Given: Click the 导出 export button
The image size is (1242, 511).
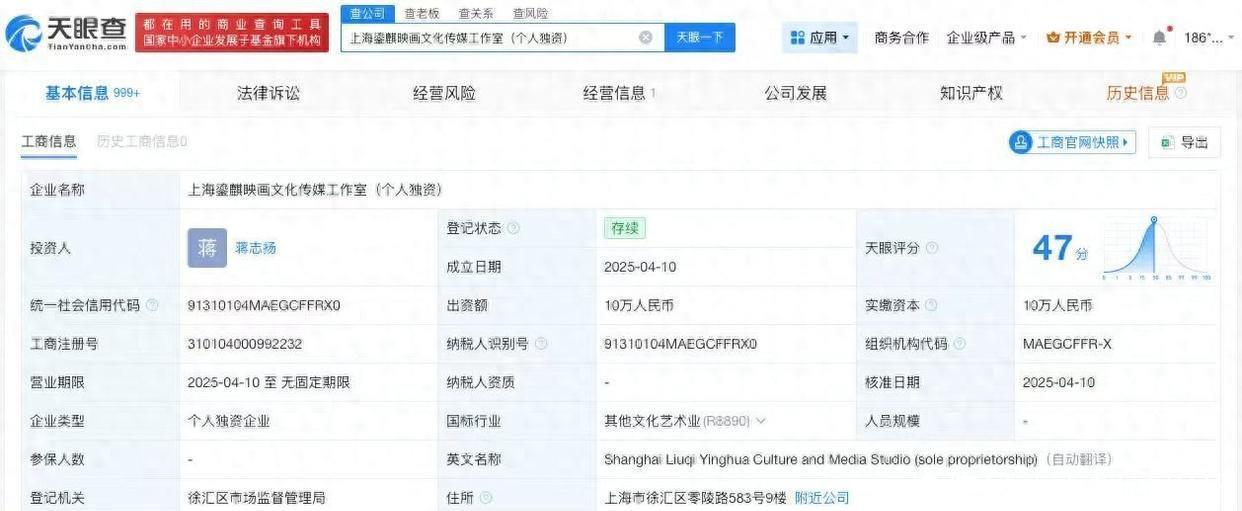Looking at the screenshot, I should point(1184,142).
